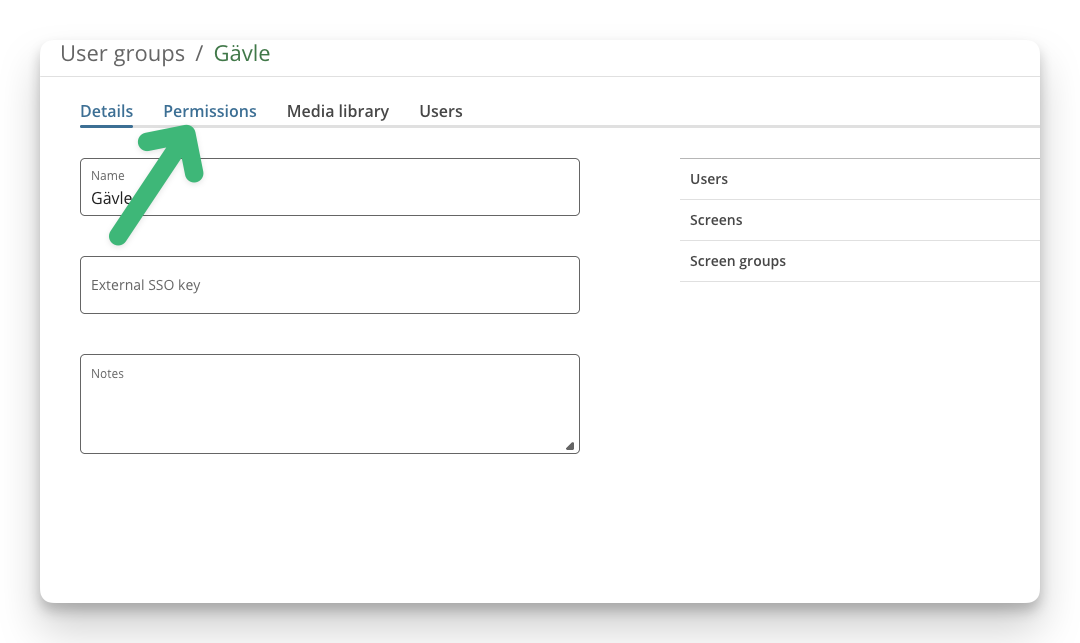Focus the Name input containing Gävle
Viewport: 1080px width, 643px height.
click(330, 187)
